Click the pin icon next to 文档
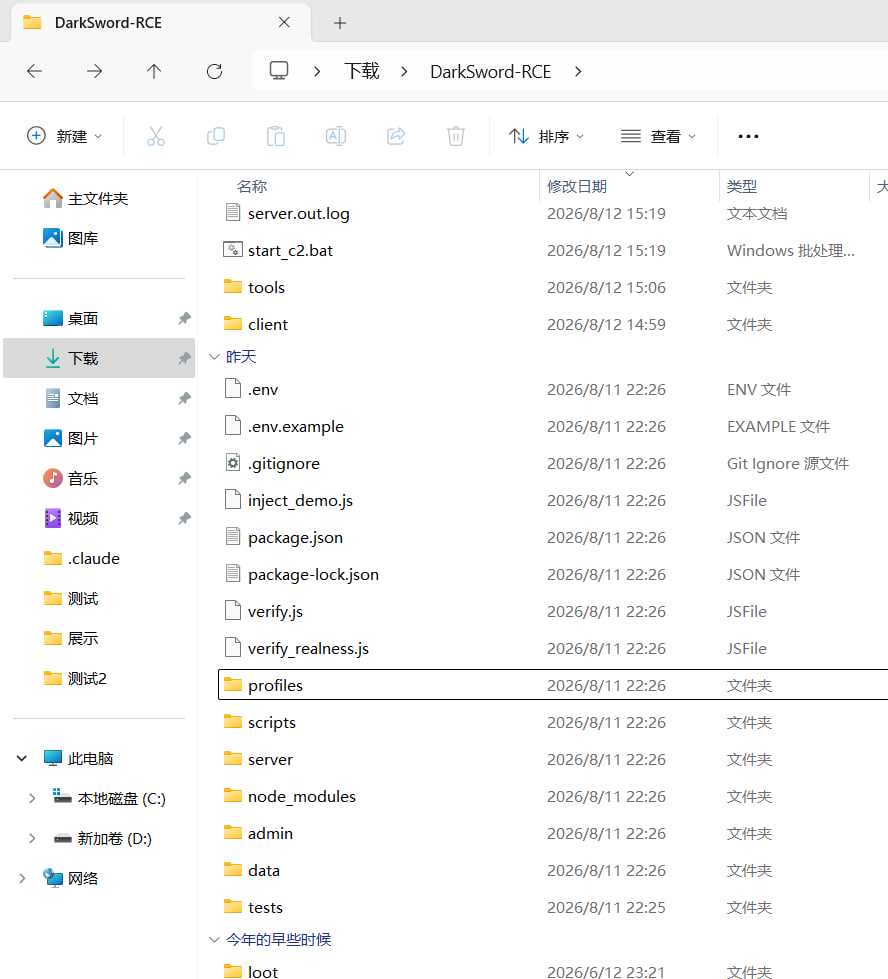Viewport: 888px width, 979px height. [x=184, y=398]
